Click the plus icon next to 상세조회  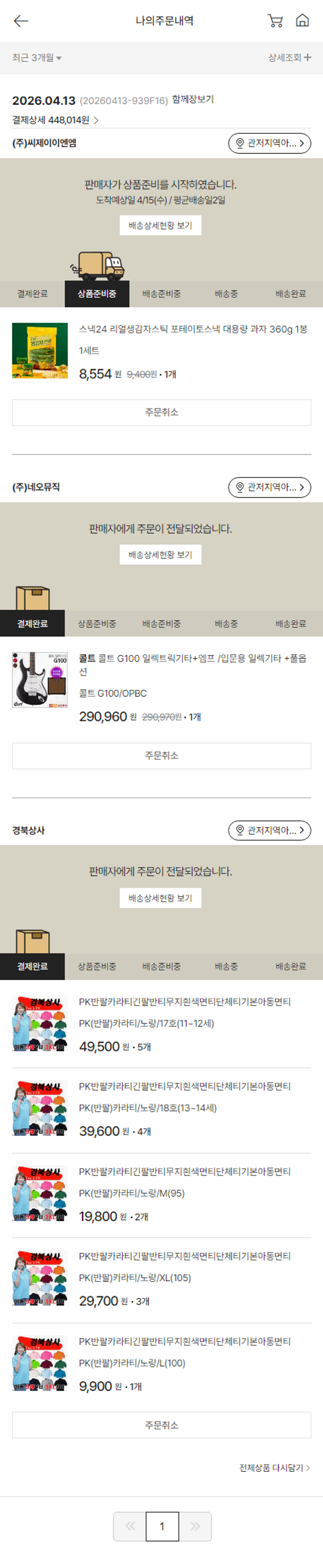pyautogui.click(x=307, y=58)
